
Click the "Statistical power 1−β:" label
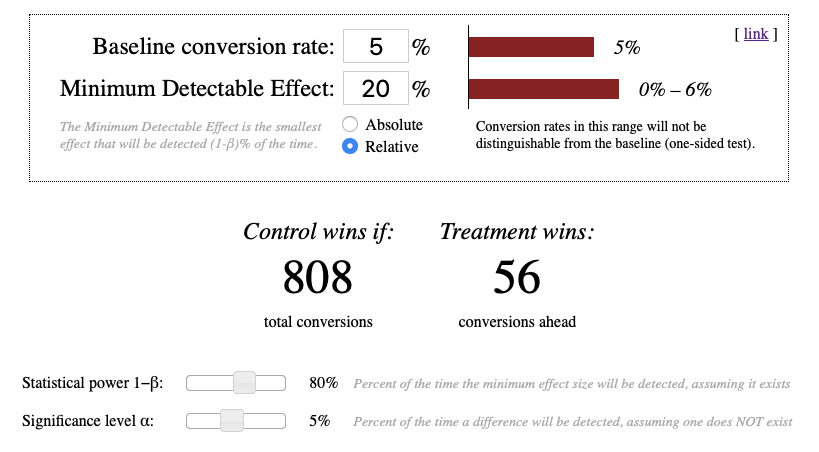pos(92,384)
